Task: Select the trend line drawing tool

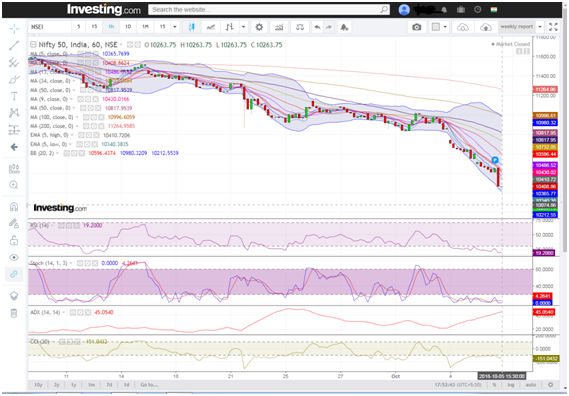Action: coord(14,45)
